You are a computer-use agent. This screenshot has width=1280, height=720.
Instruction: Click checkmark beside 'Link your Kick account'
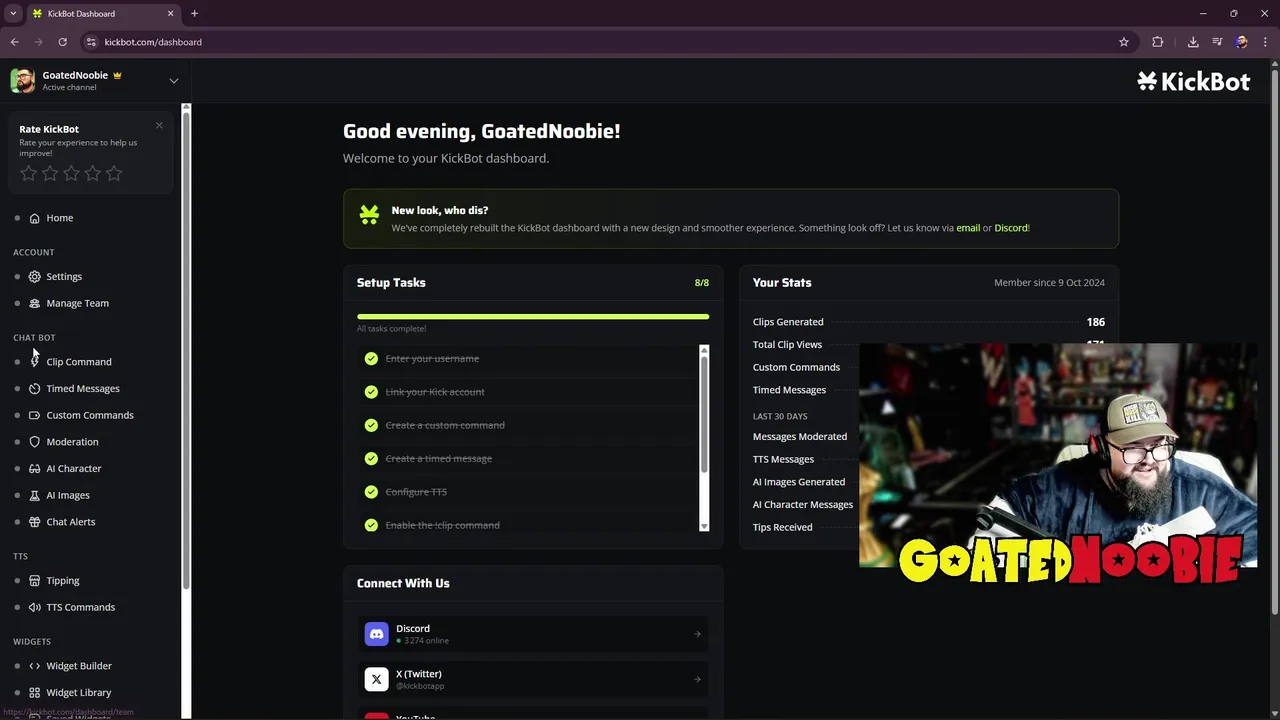371,392
